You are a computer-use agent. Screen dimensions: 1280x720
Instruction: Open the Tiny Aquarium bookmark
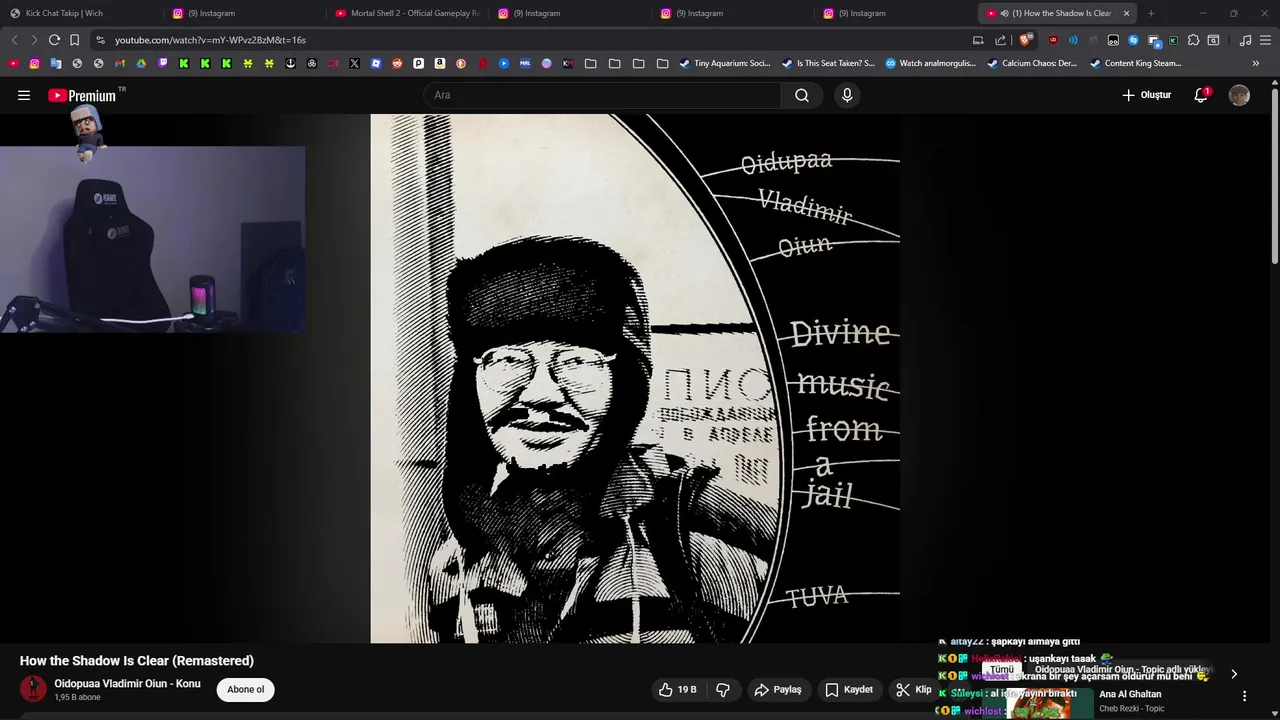click(x=725, y=63)
